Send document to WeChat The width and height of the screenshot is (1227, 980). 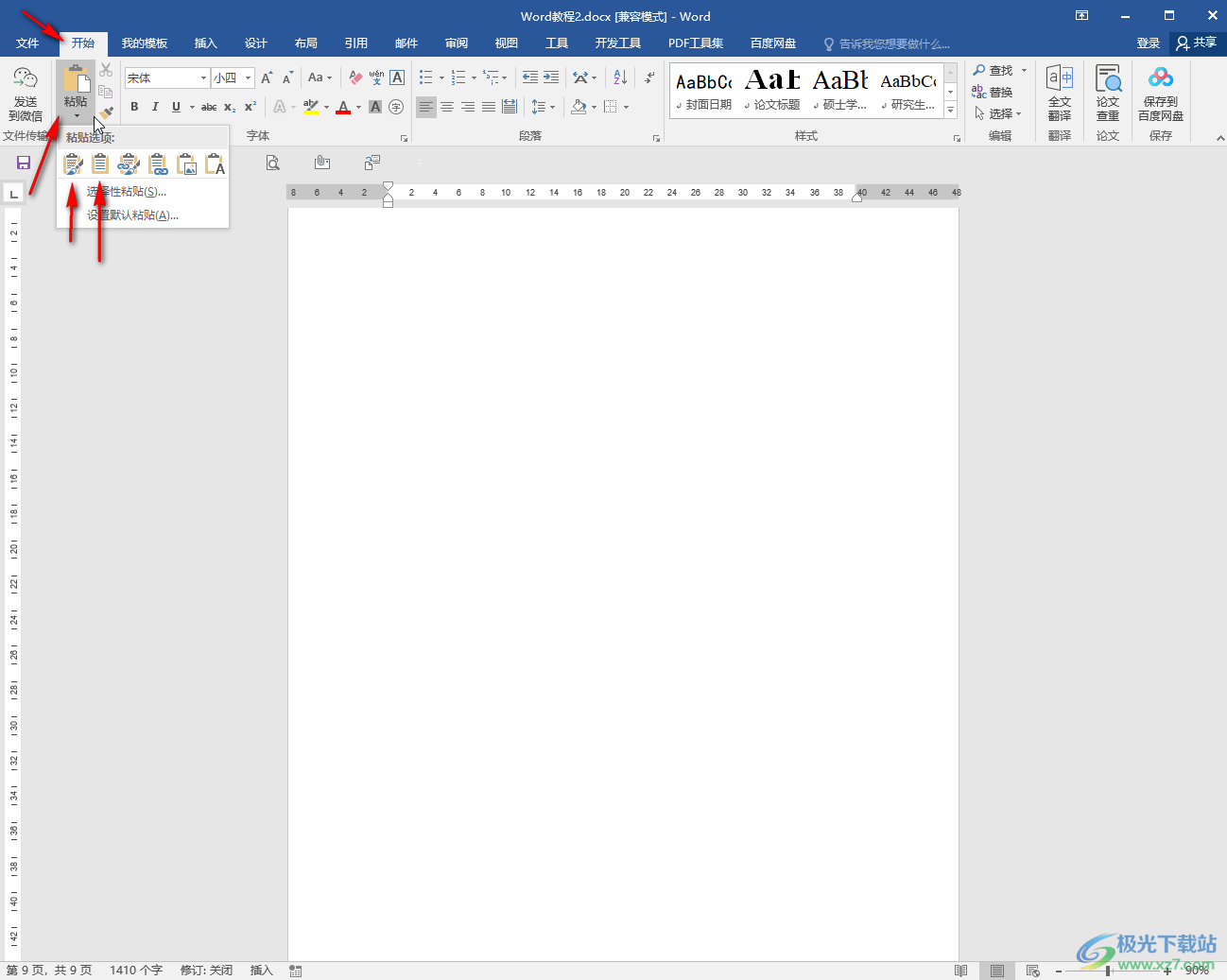coord(26,94)
